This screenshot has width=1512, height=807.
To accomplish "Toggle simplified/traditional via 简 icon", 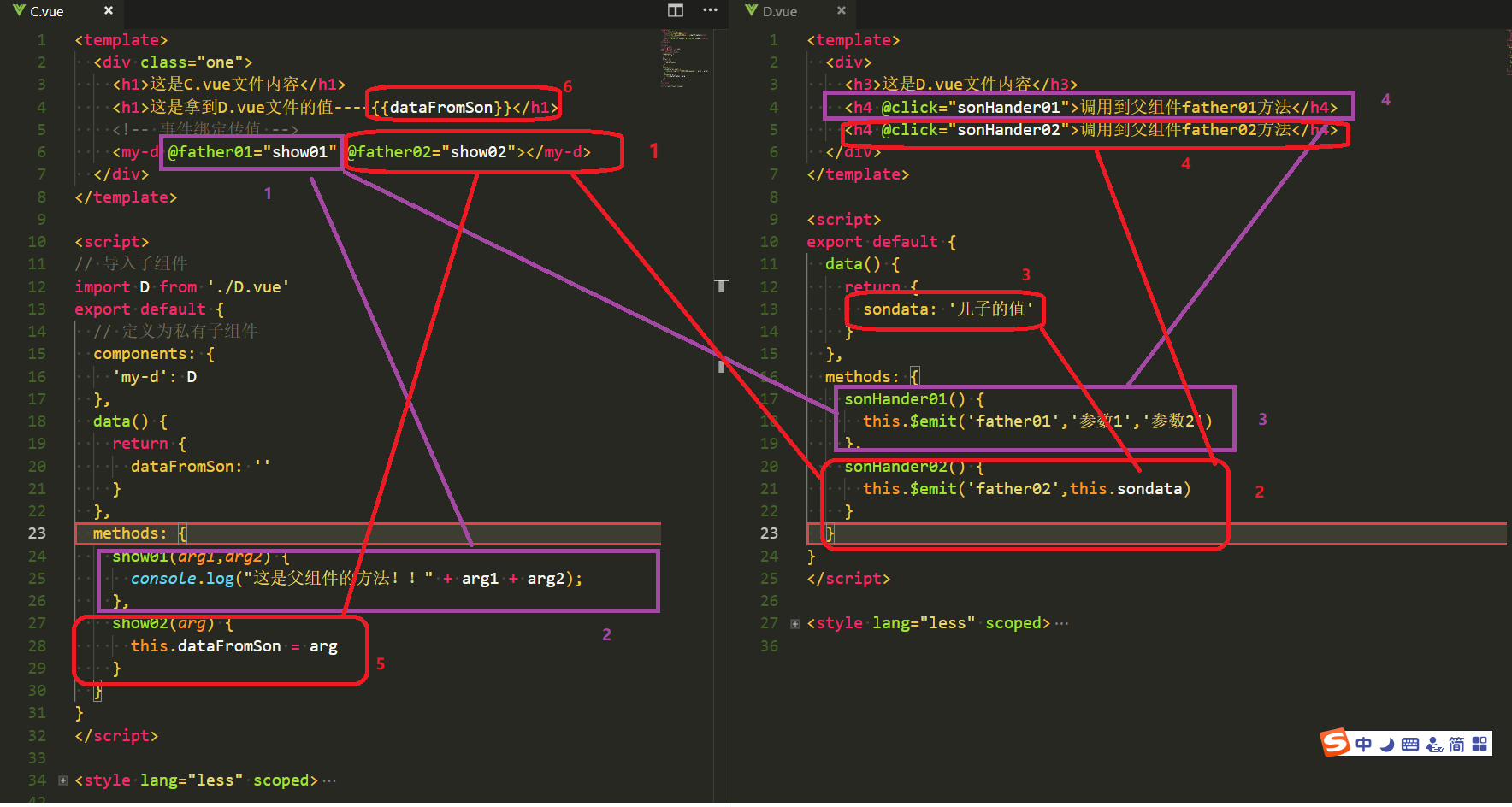I will (1456, 745).
